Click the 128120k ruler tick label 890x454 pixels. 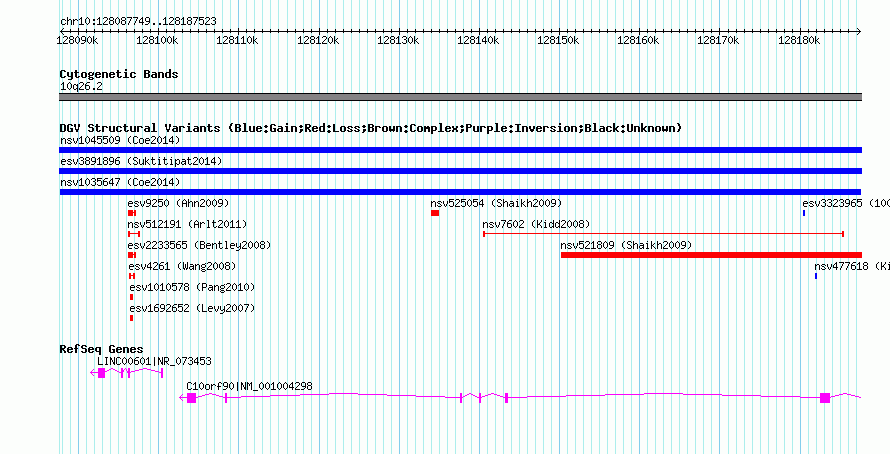click(318, 40)
